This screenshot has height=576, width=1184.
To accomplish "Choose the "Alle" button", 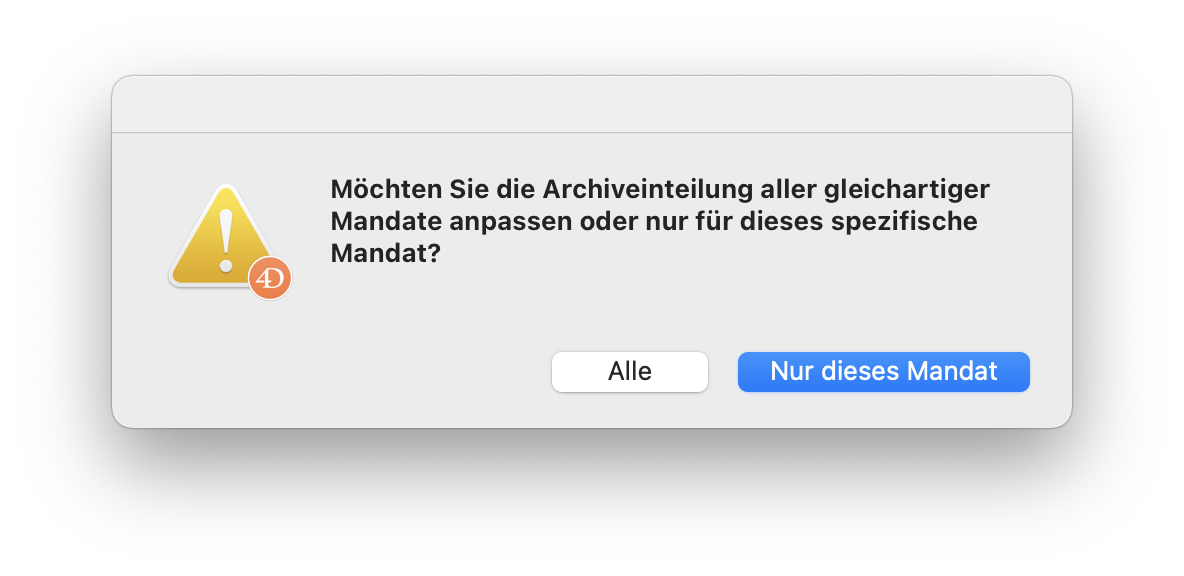I will pos(630,371).
